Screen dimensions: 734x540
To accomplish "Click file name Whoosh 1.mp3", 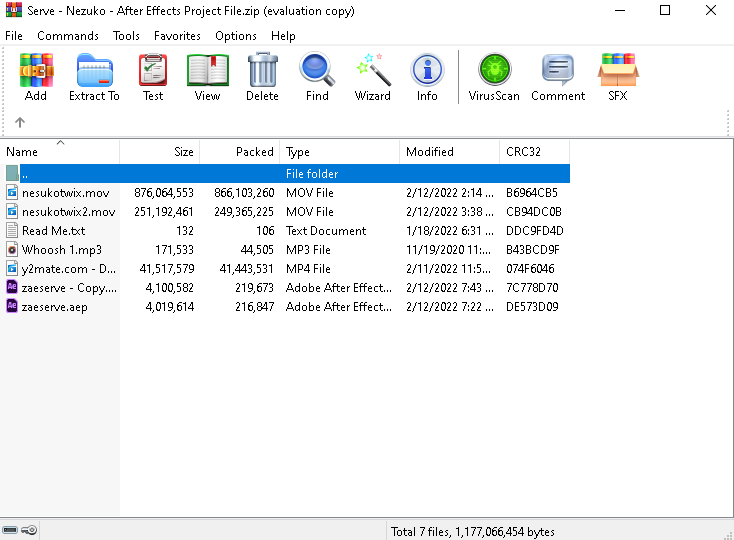I will point(62,250).
